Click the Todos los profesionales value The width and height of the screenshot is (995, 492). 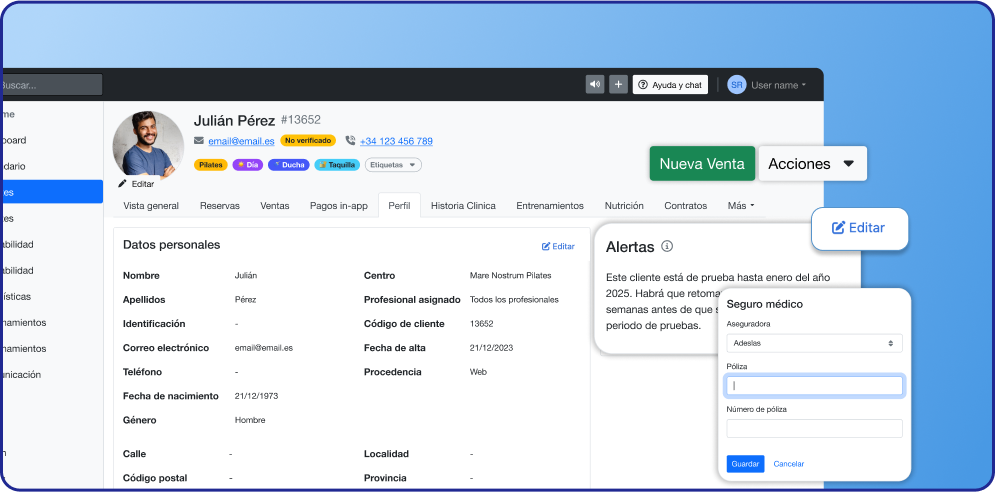[x=514, y=300]
